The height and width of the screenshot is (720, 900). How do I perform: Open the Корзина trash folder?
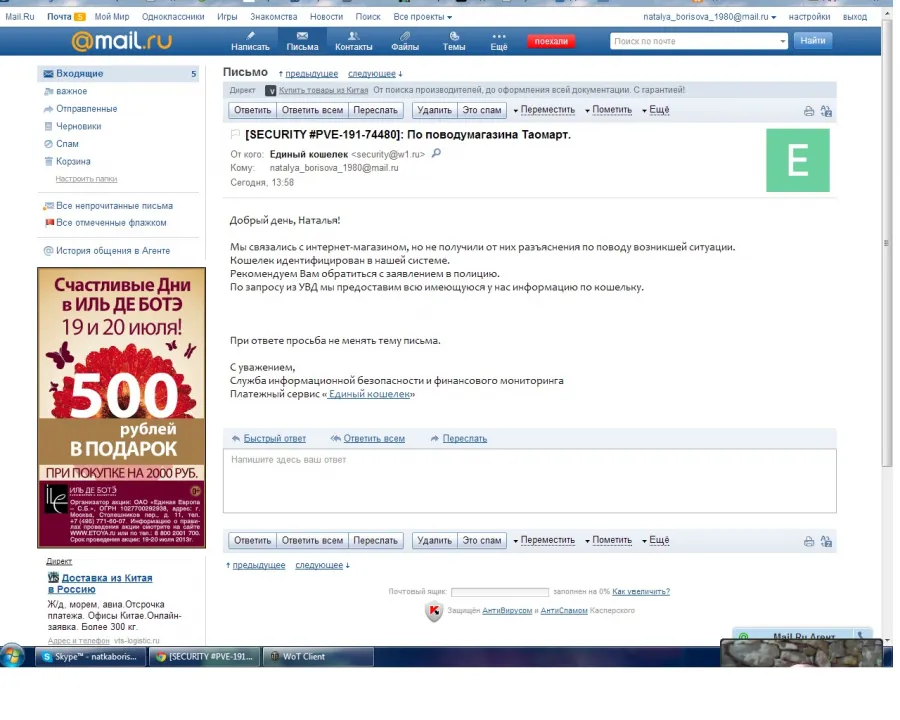(73, 161)
